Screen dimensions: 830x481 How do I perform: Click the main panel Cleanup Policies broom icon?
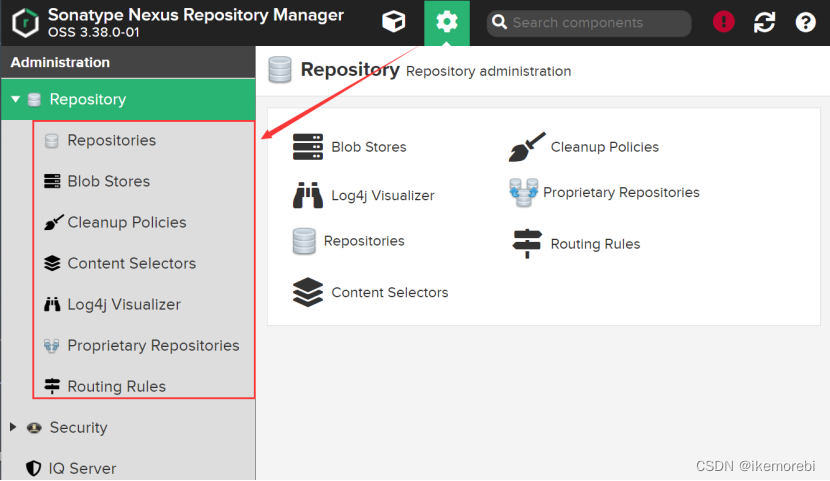coord(527,147)
